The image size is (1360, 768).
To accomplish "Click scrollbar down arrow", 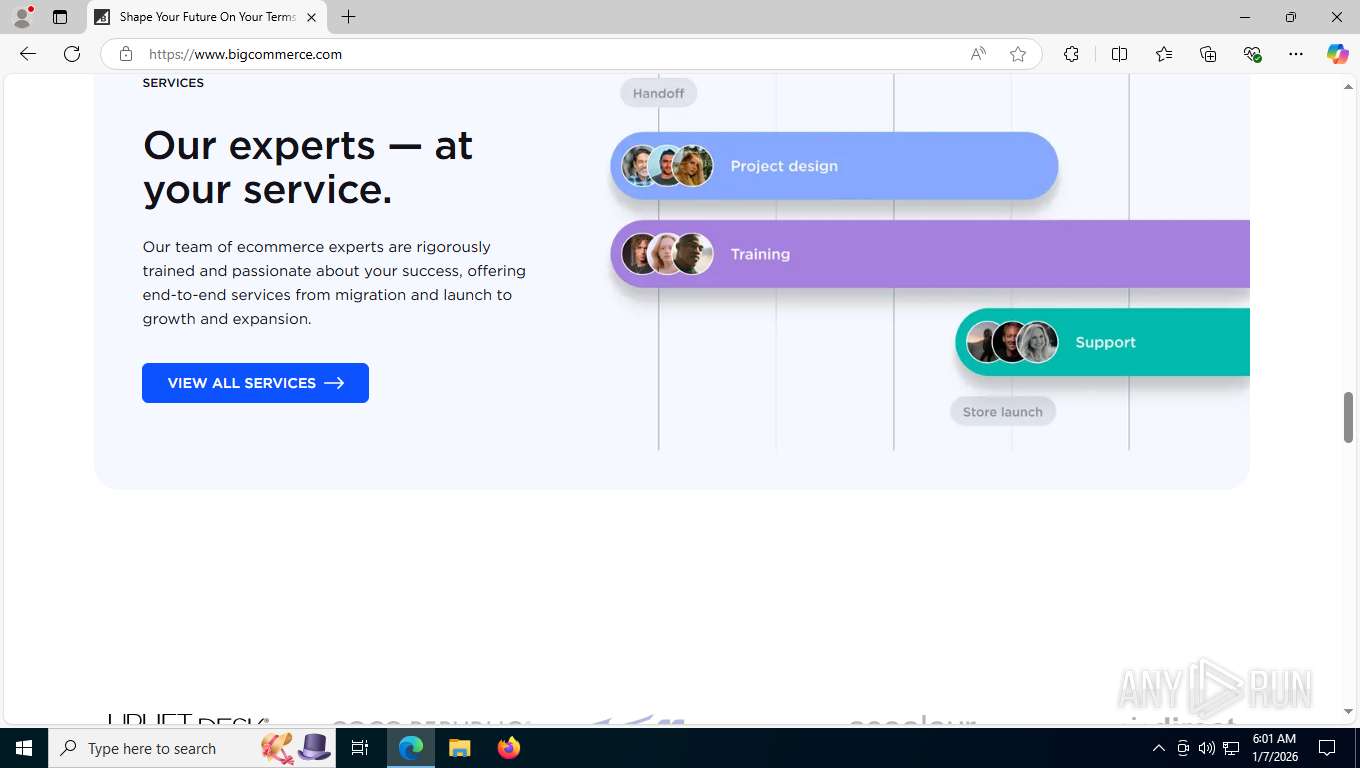I will click(1348, 712).
